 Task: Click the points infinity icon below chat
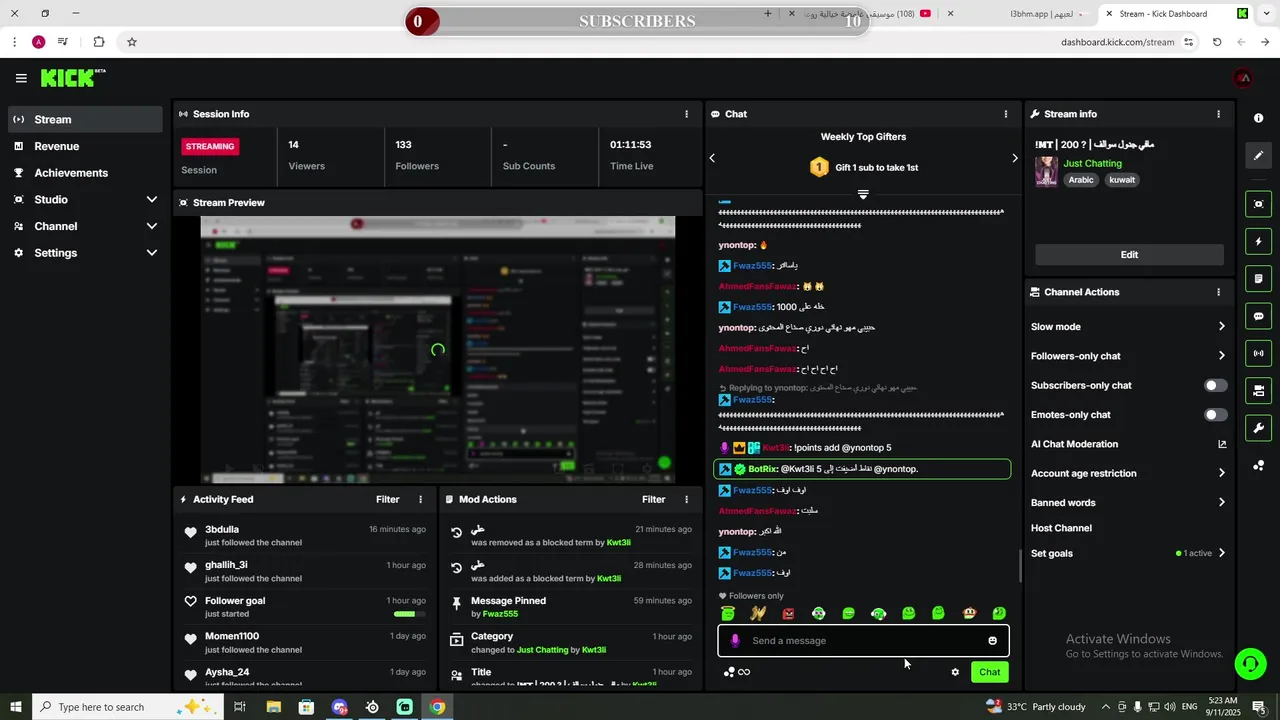[737, 672]
